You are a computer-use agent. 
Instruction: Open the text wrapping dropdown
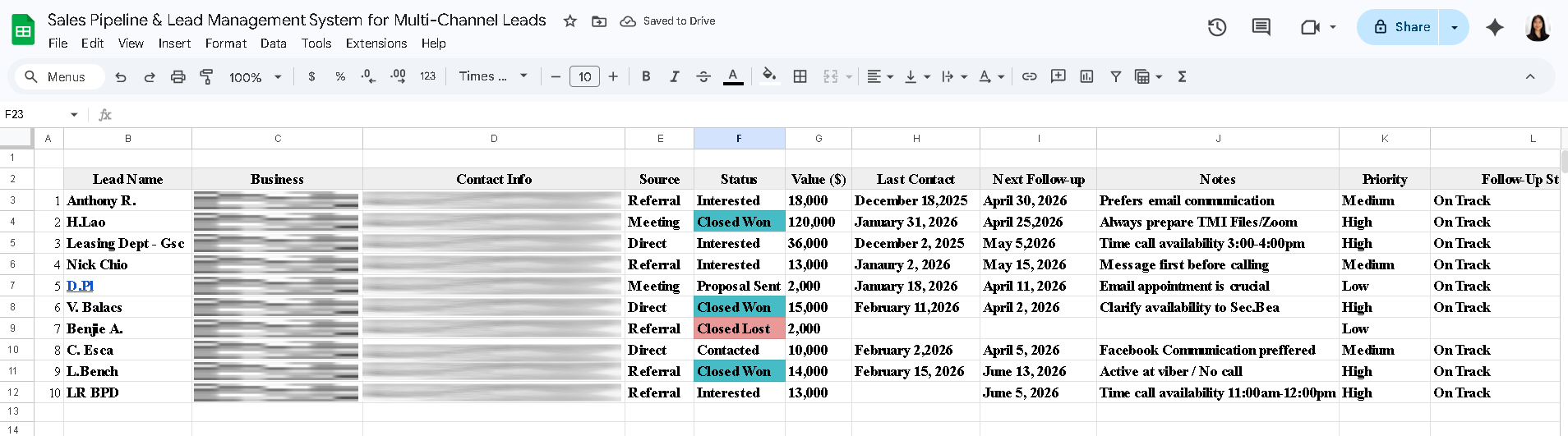[954, 76]
